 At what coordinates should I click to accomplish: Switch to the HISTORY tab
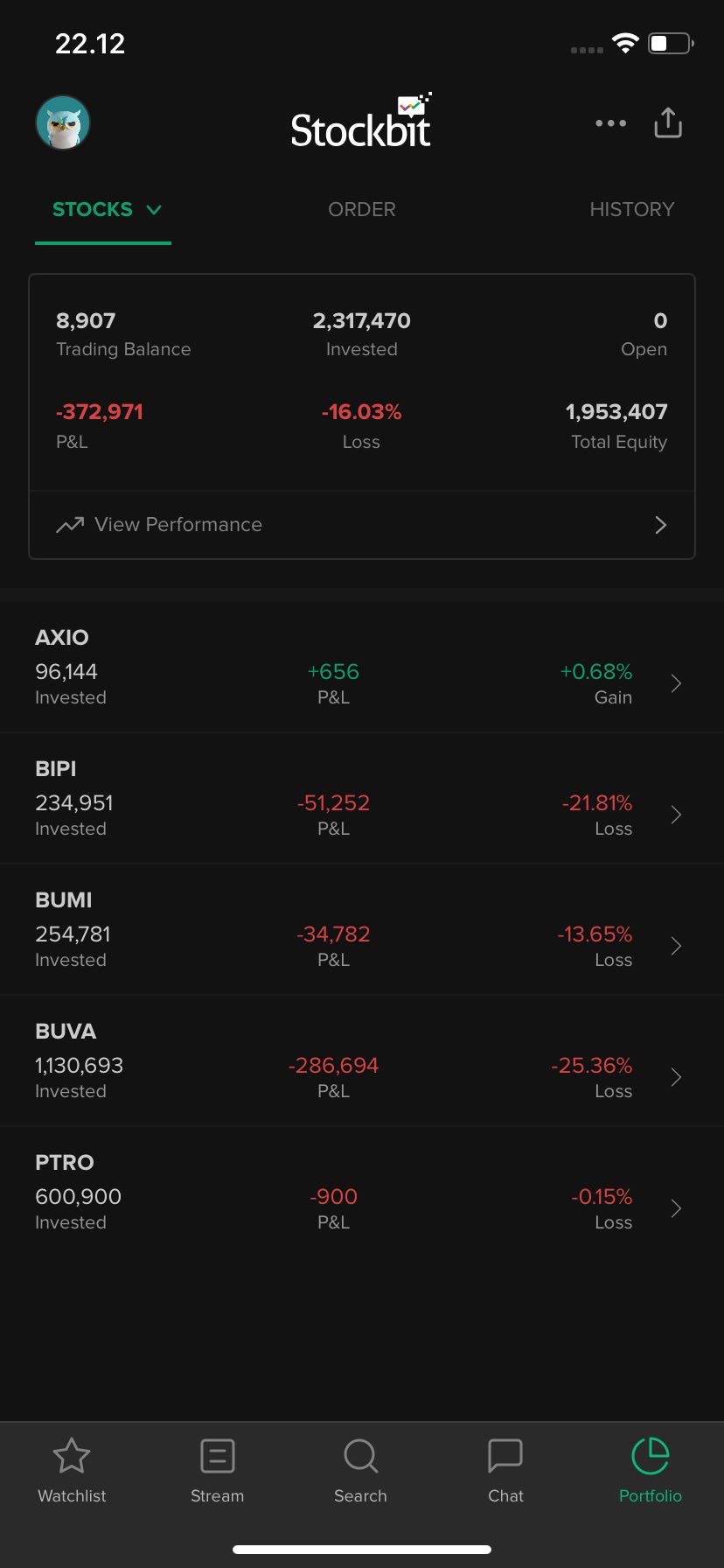(x=631, y=210)
